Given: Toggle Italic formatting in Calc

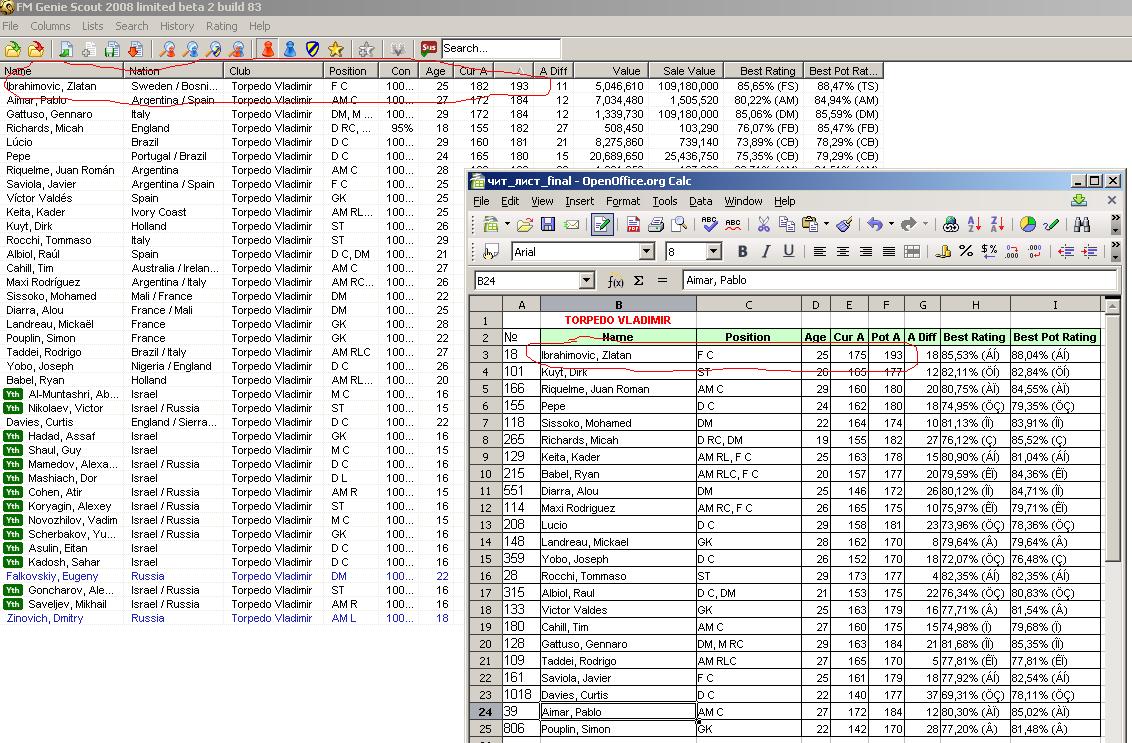Looking at the screenshot, I should click(765, 251).
